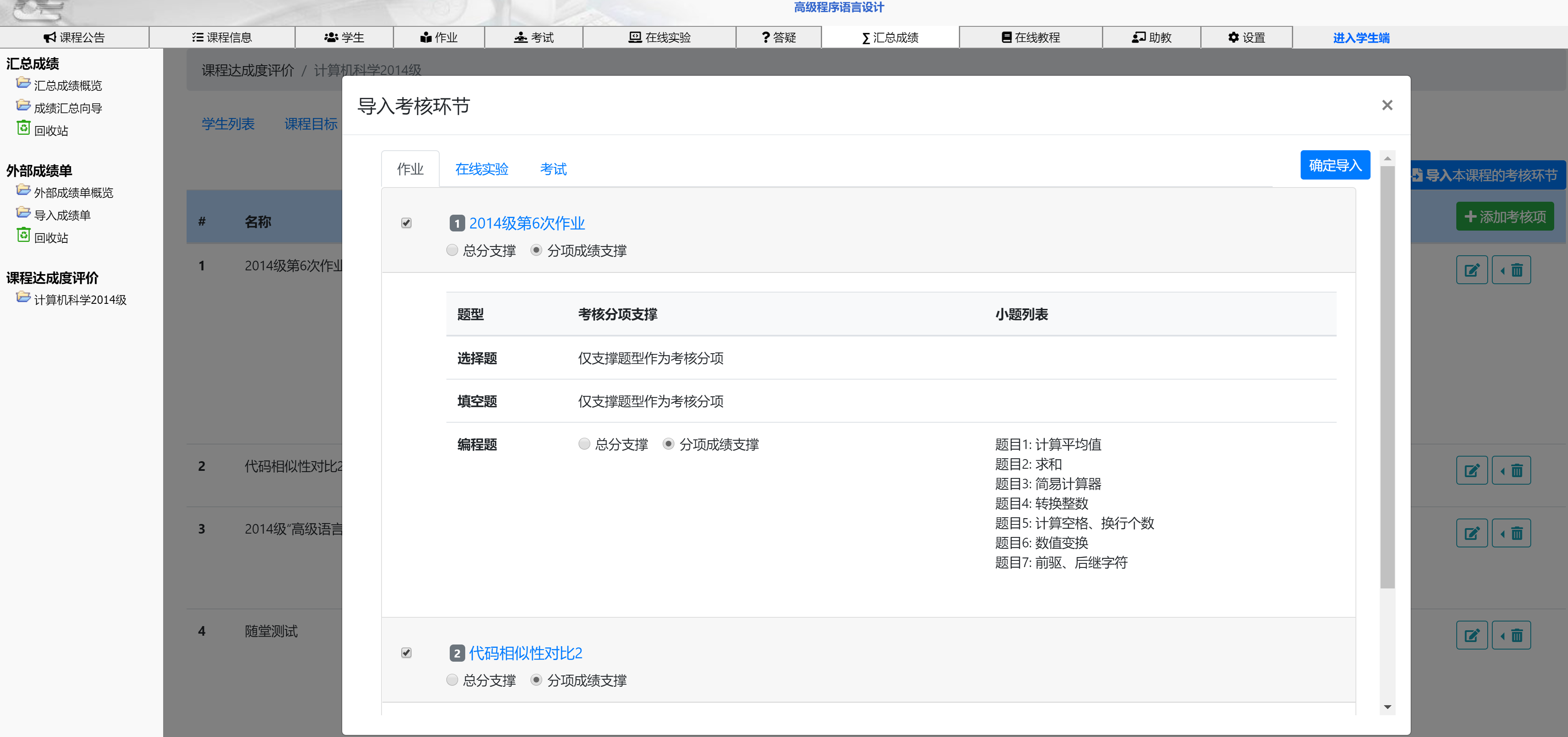
Task: Switch to the 在线实验 tab in dialog
Action: 482,169
